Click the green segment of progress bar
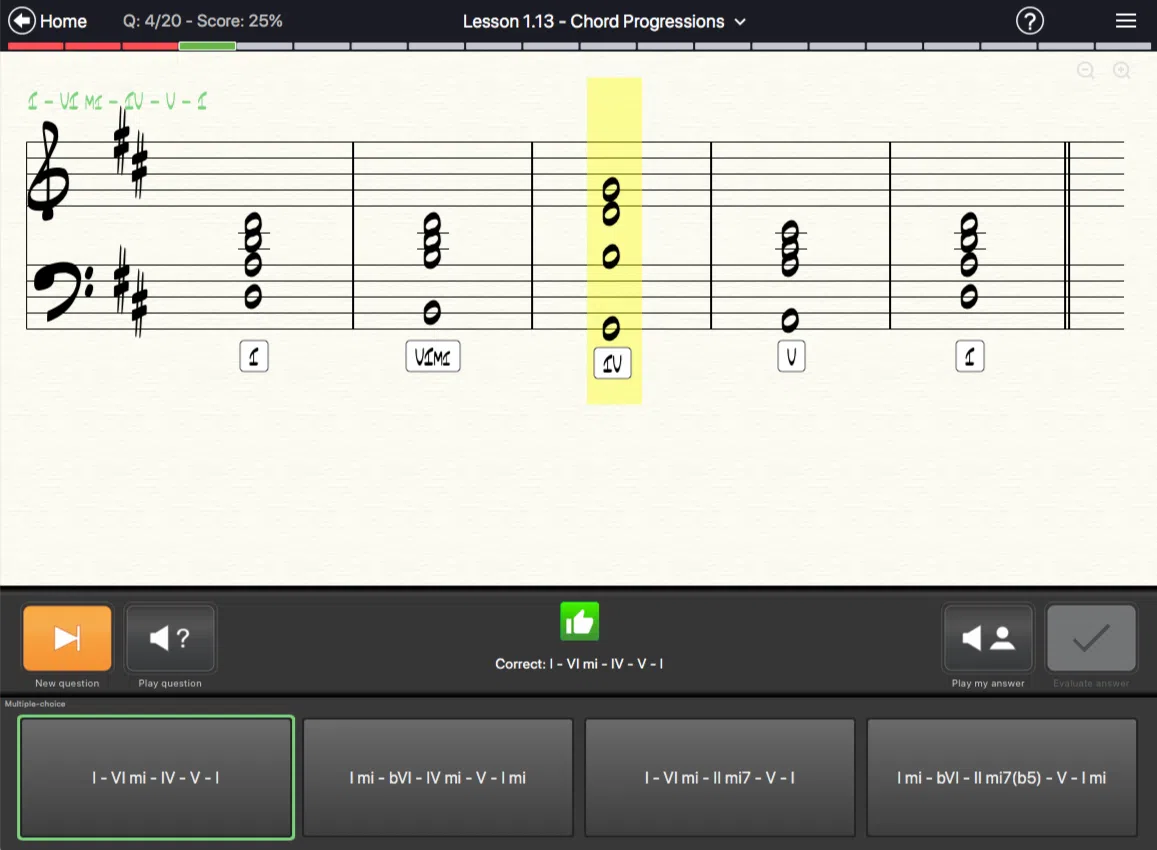Viewport: 1157px width, 850px height. pos(207,46)
